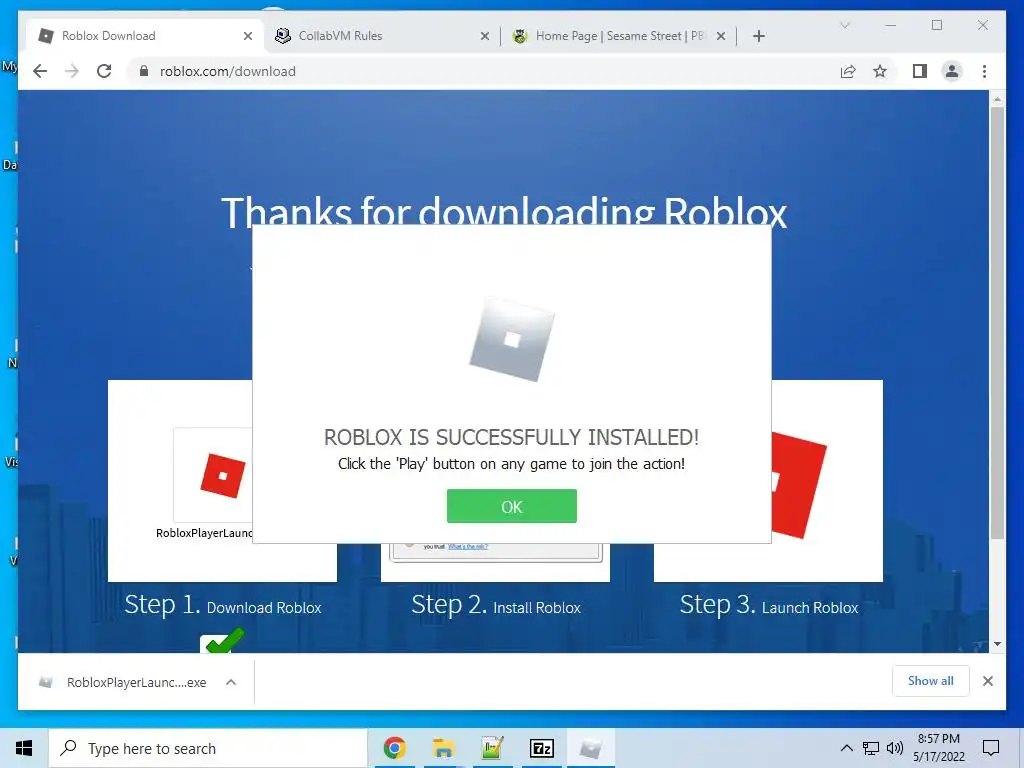Click the Roblox logo in the dialog

(512, 339)
